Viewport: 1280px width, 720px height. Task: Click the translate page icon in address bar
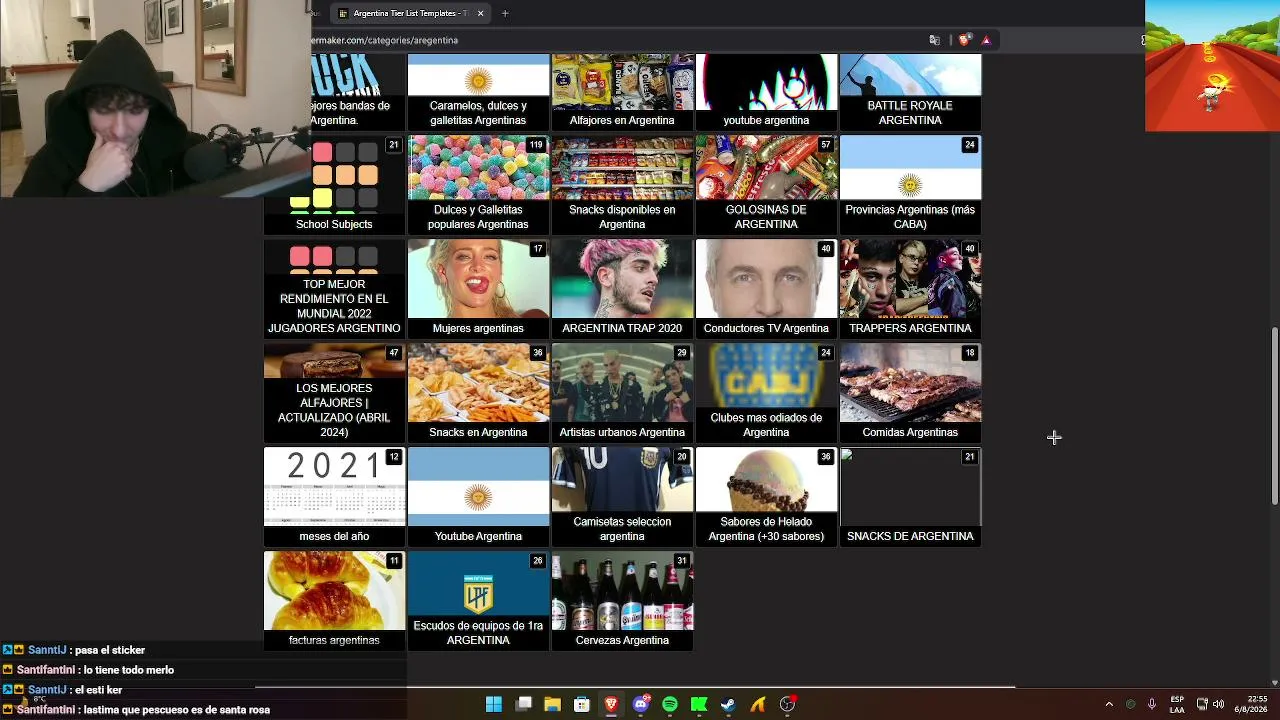tap(935, 40)
